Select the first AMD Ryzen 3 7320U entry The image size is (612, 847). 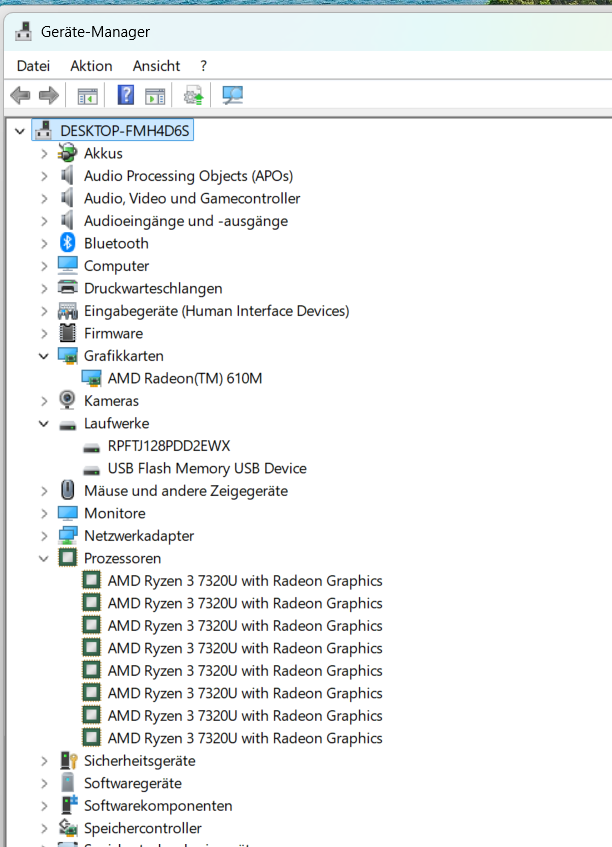coord(245,581)
